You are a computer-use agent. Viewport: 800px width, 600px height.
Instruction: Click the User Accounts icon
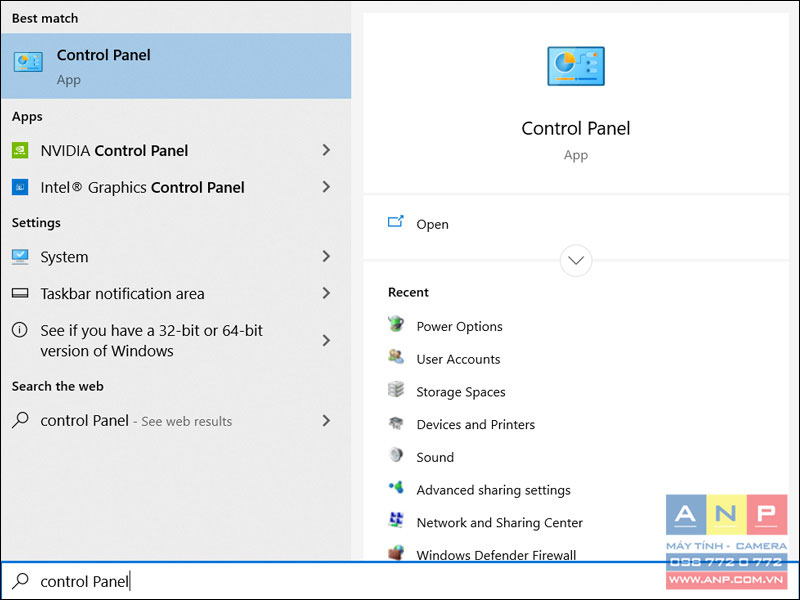coord(395,357)
